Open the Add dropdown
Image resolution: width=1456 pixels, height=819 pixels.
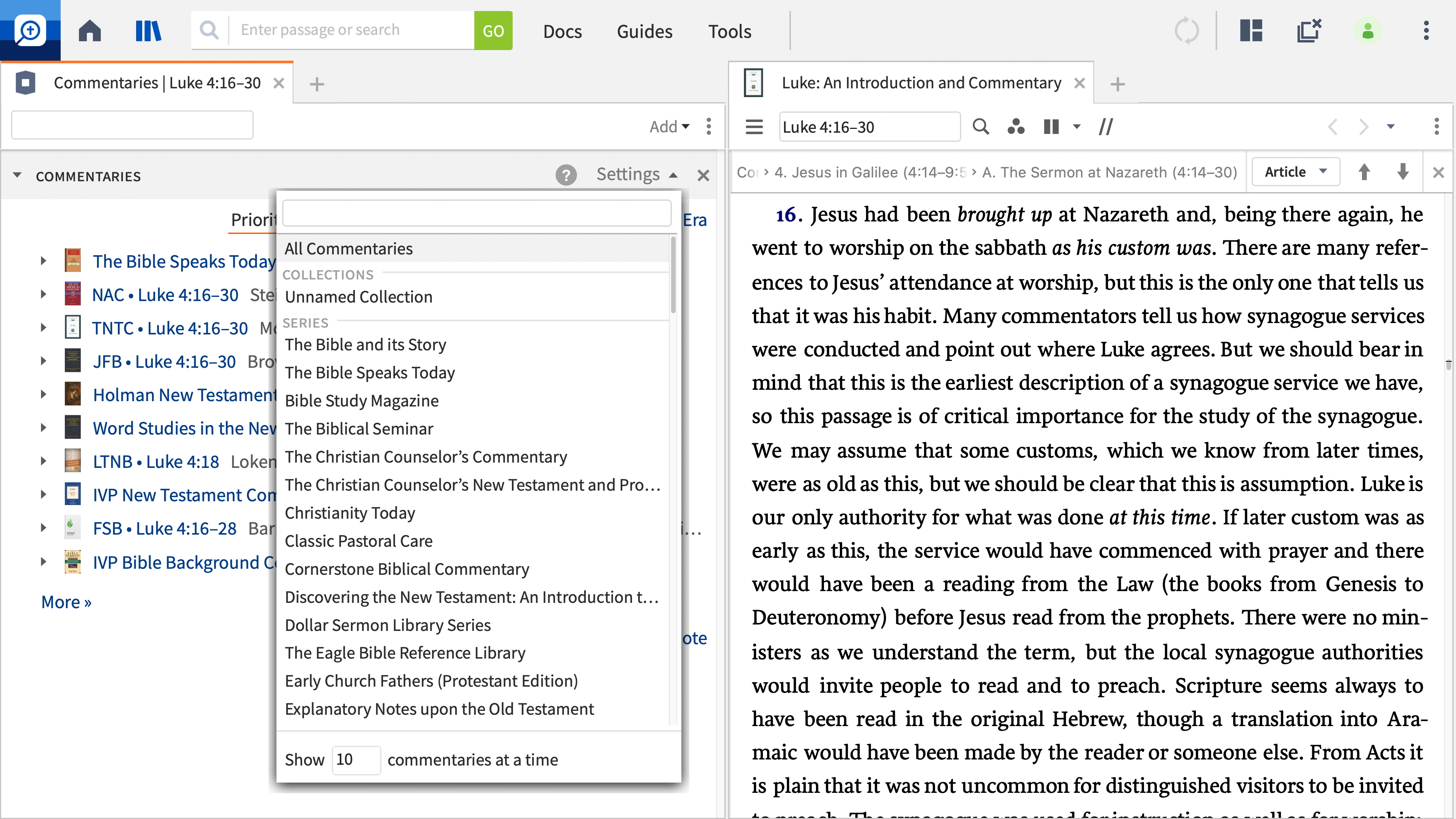(669, 127)
